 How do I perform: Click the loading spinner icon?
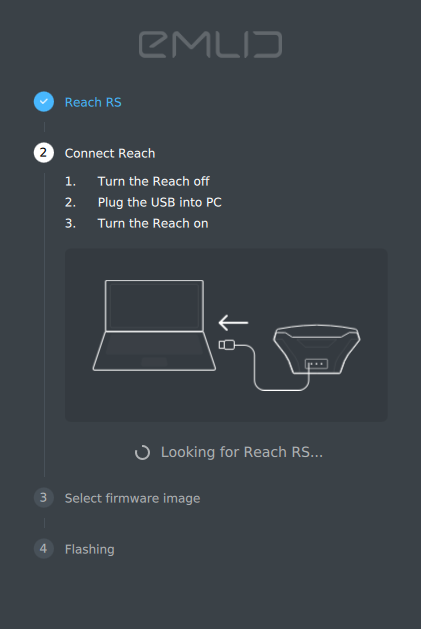(x=142, y=452)
